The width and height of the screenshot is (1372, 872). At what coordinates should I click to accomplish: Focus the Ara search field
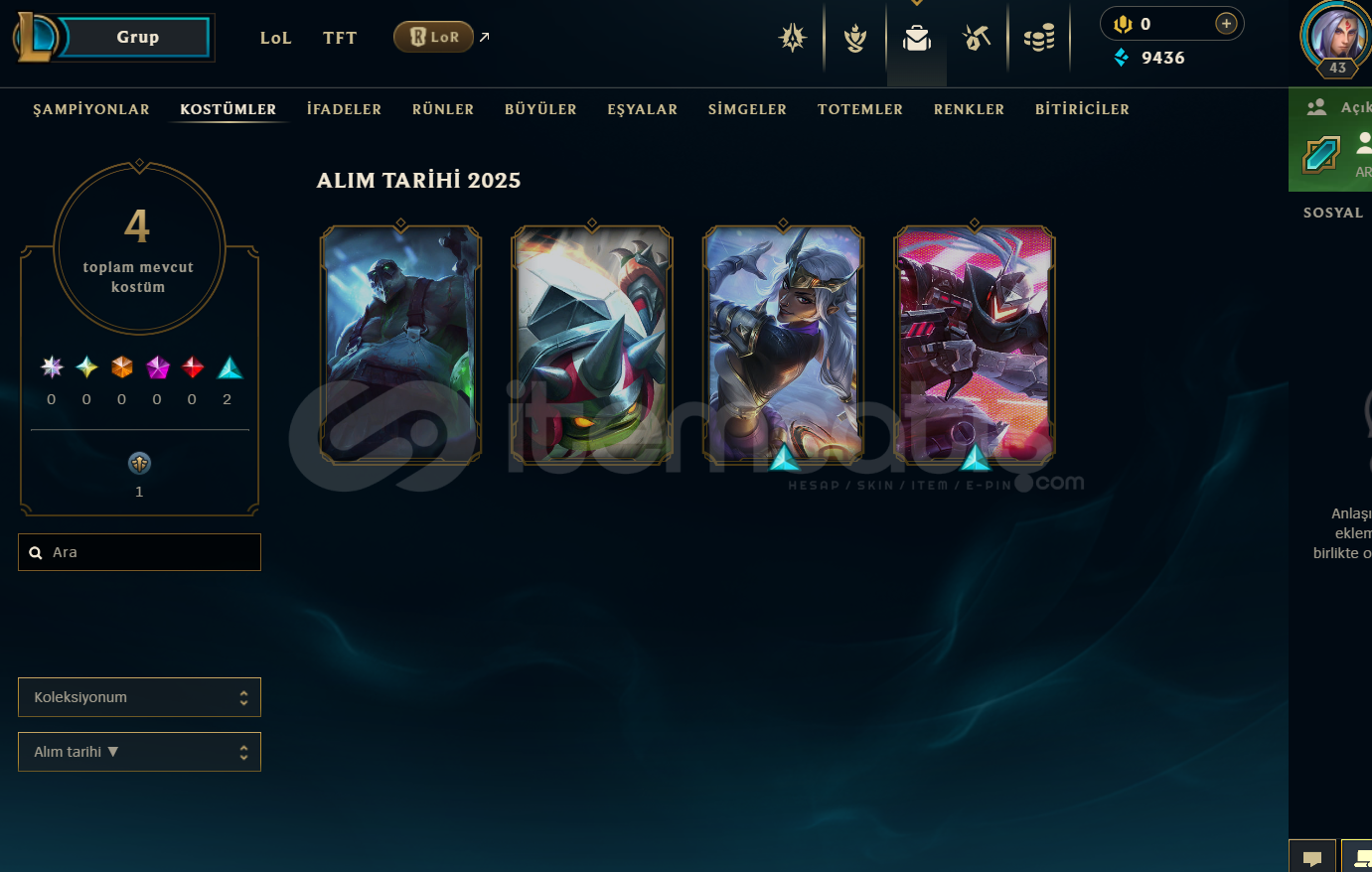[139, 552]
